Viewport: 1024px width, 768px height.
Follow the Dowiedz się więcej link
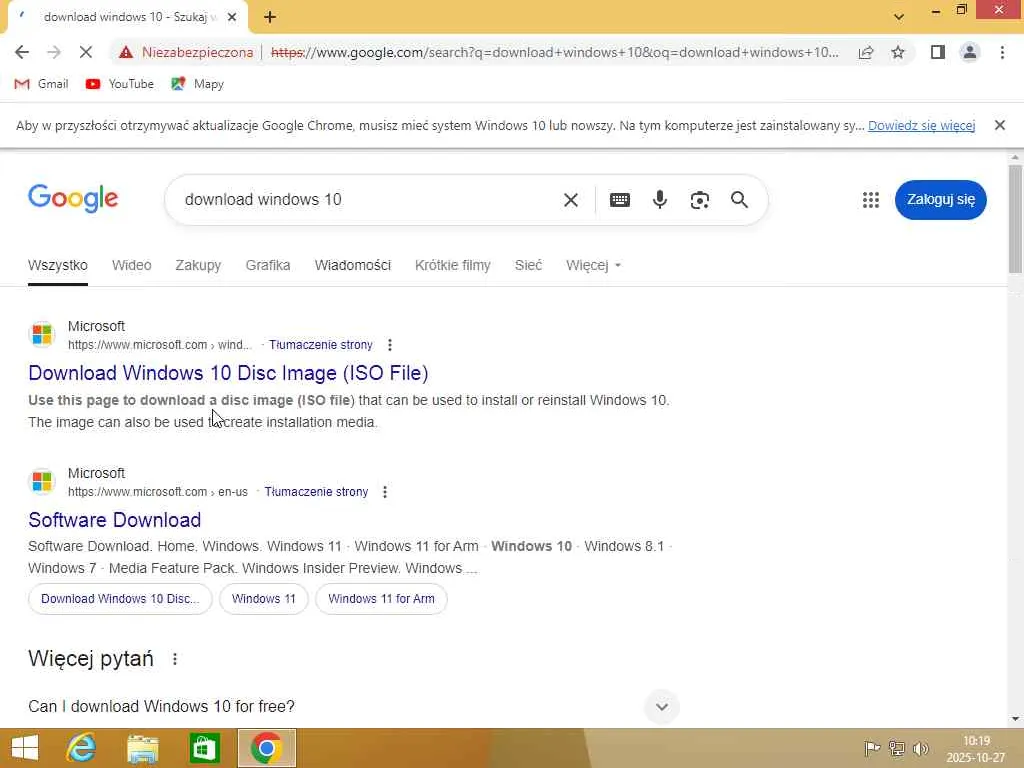click(x=921, y=125)
